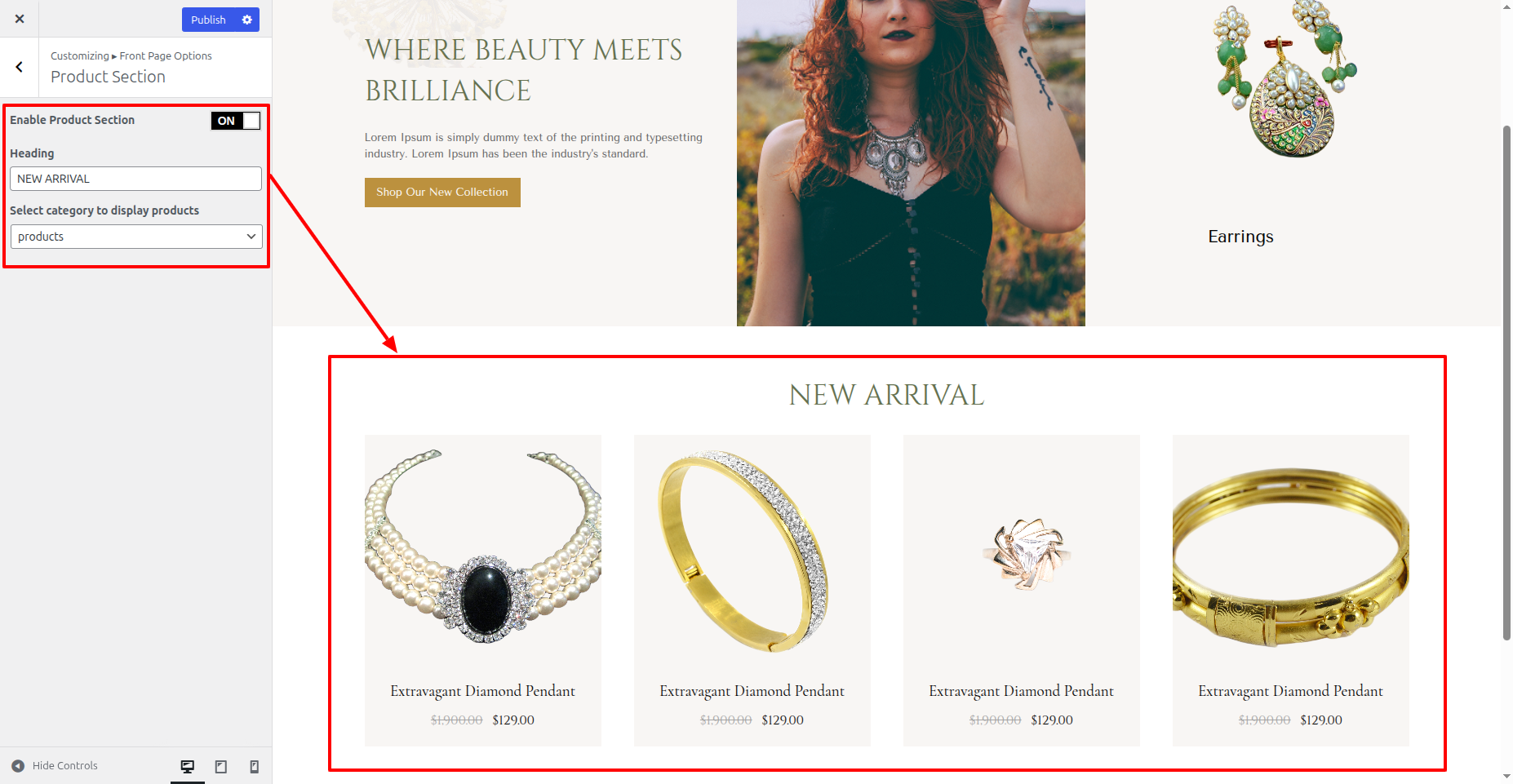Viewport: 1513px width, 784px height.
Task: Switch to tablet preview icon
Action: 221,766
